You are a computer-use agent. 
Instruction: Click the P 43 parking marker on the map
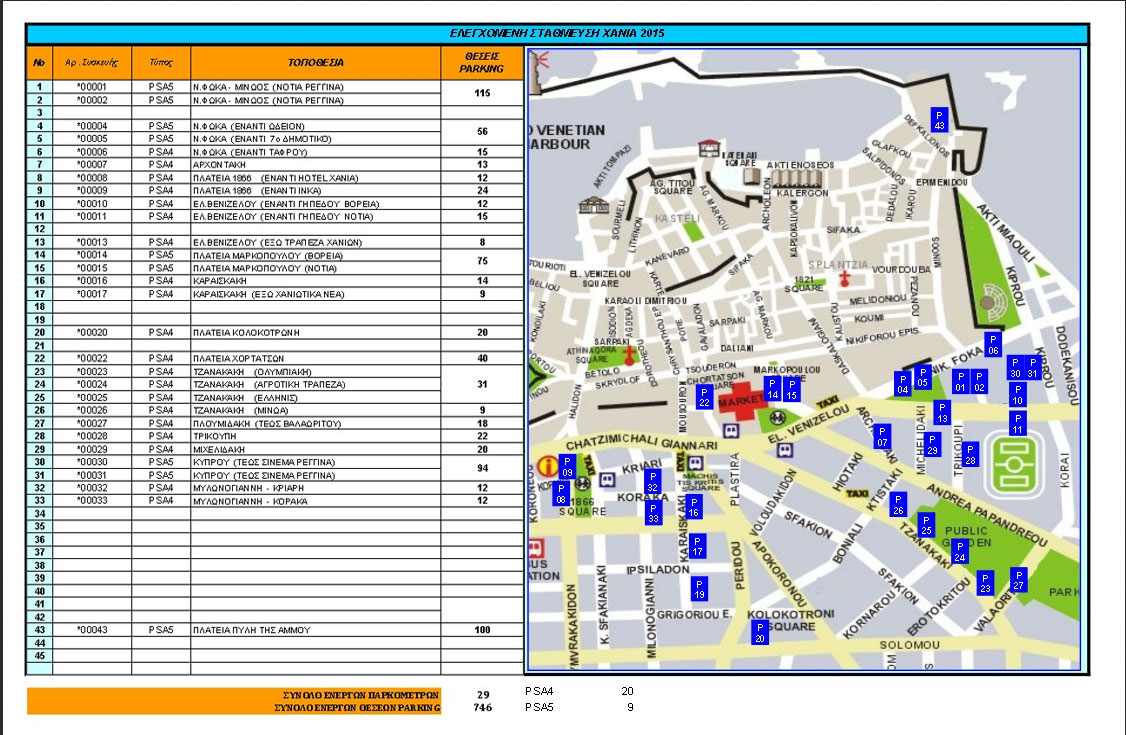click(x=939, y=119)
